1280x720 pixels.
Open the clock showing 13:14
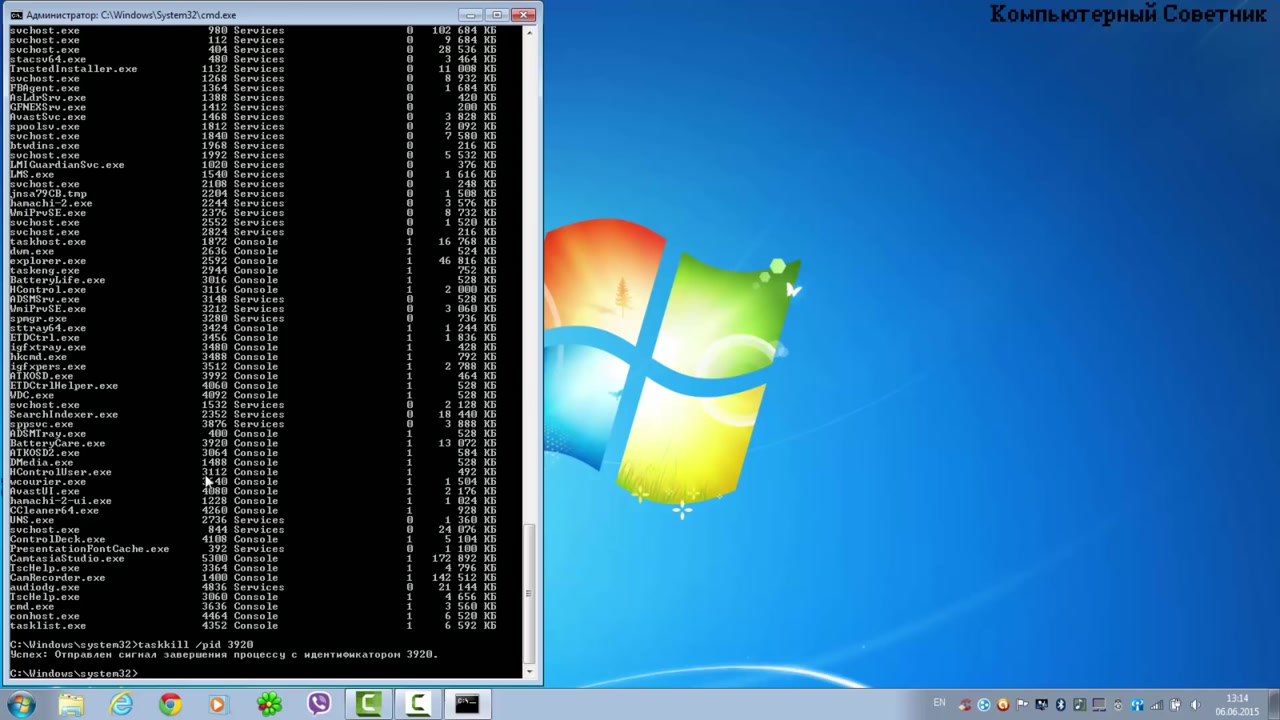pyautogui.click(x=1237, y=698)
